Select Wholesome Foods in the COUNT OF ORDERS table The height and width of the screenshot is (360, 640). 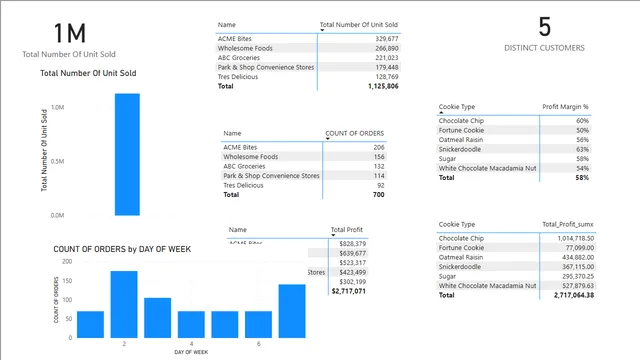[251, 157]
